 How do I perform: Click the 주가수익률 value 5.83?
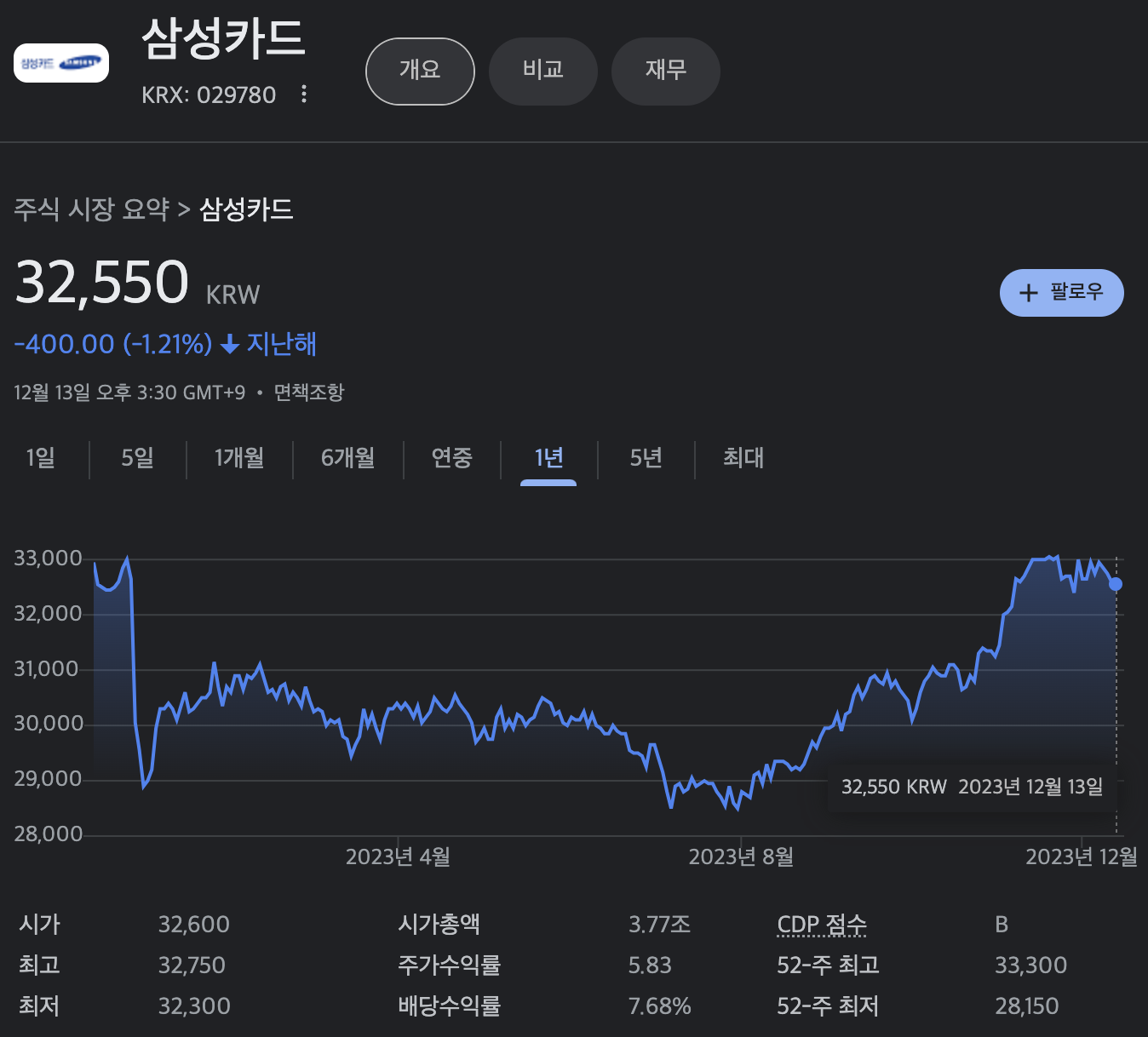(x=650, y=965)
